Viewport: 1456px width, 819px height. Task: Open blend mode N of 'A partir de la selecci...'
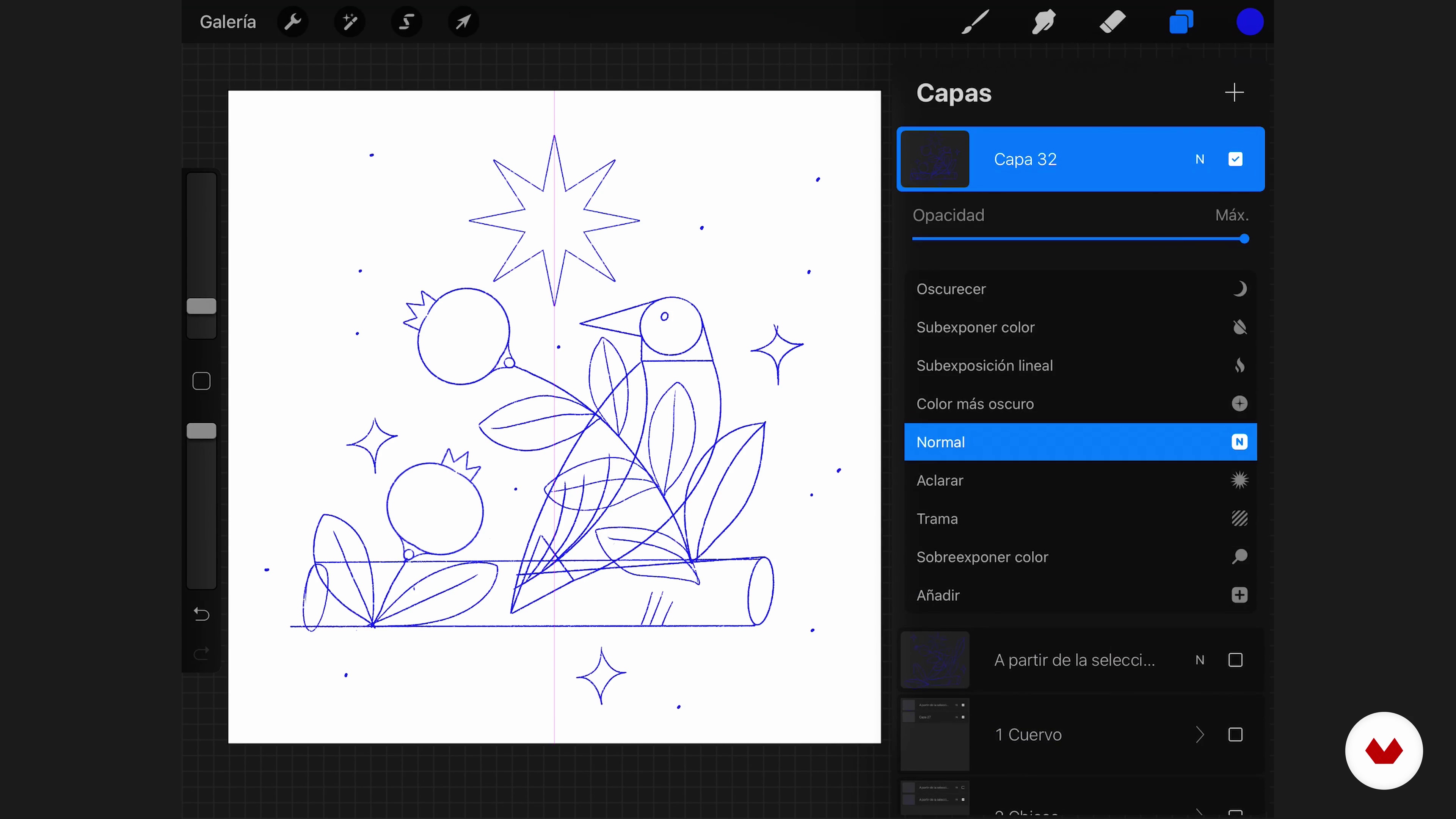[x=1199, y=660]
